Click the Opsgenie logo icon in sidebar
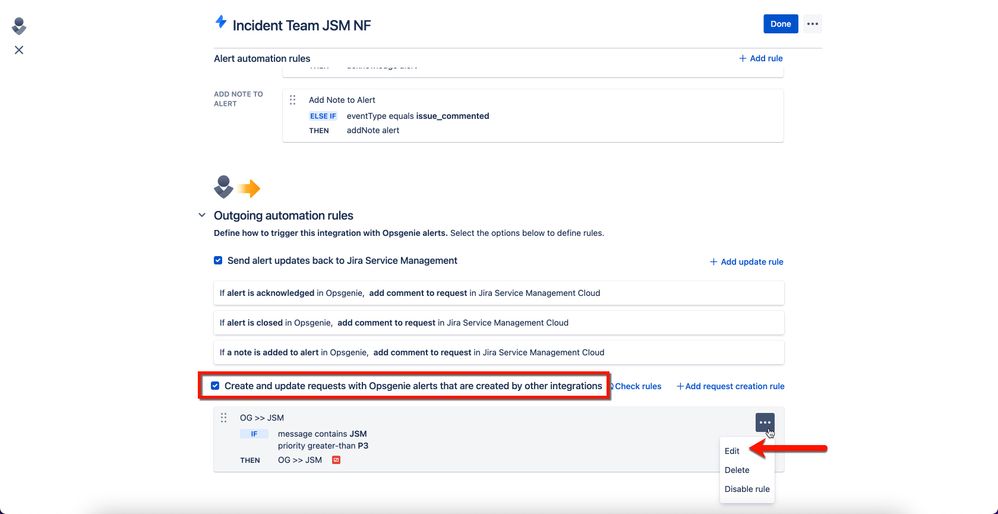The width and height of the screenshot is (998, 514). click(19, 26)
